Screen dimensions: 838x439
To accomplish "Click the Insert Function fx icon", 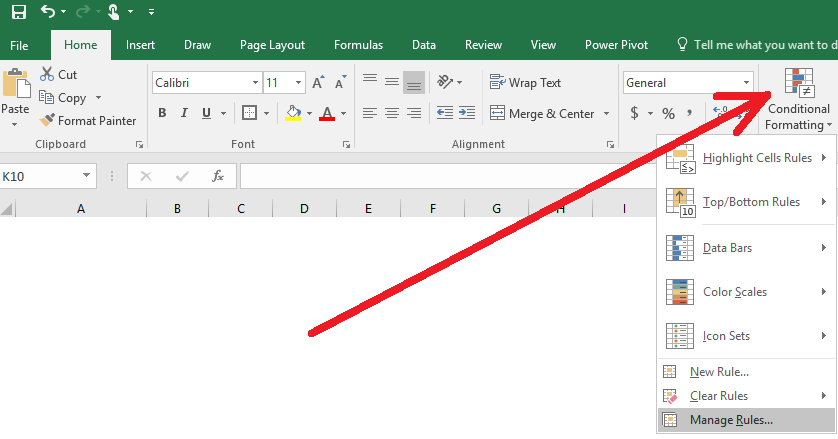I will (218, 176).
